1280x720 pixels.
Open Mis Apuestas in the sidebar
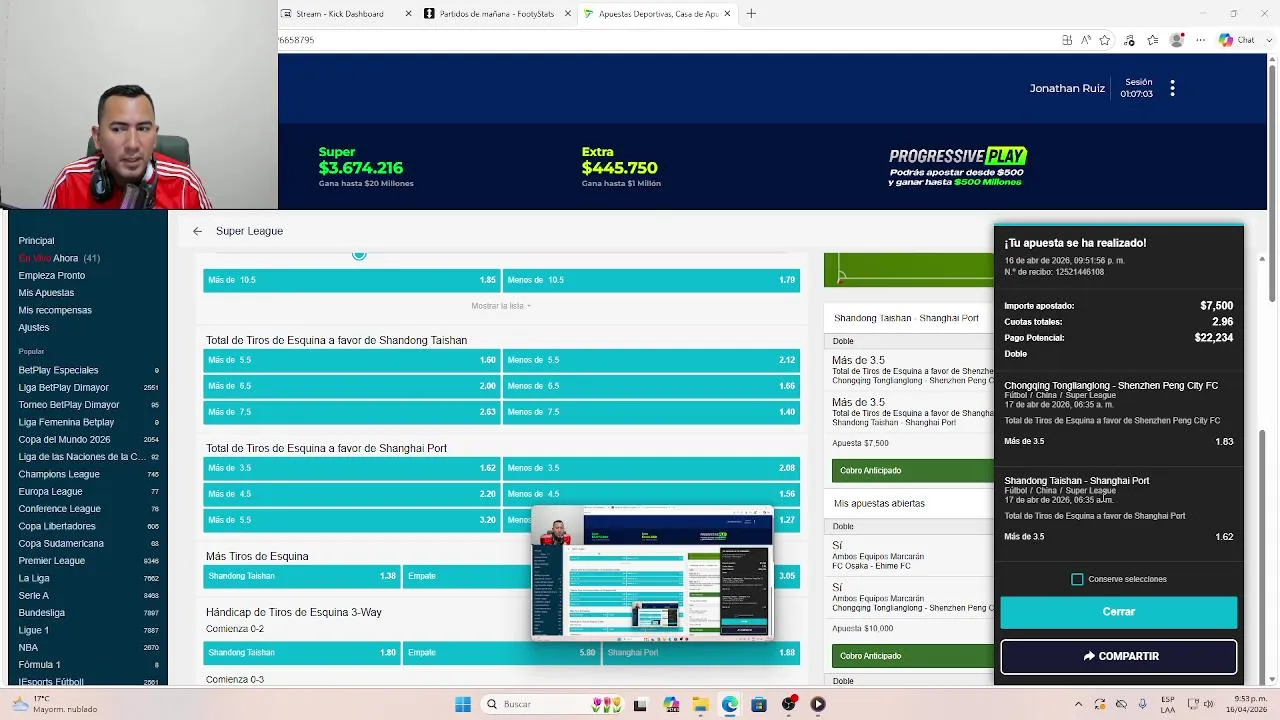click(x=46, y=293)
